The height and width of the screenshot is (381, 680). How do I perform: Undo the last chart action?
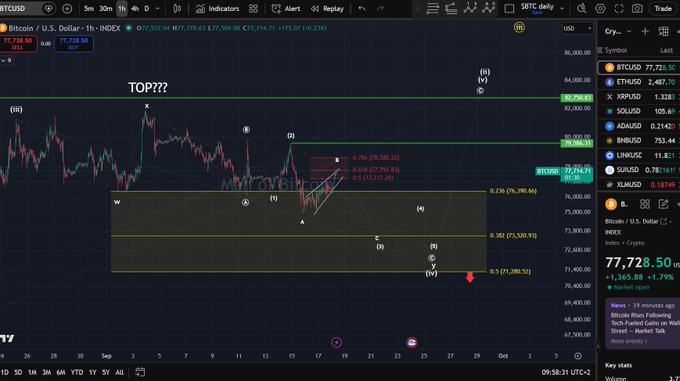click(362, 8)
